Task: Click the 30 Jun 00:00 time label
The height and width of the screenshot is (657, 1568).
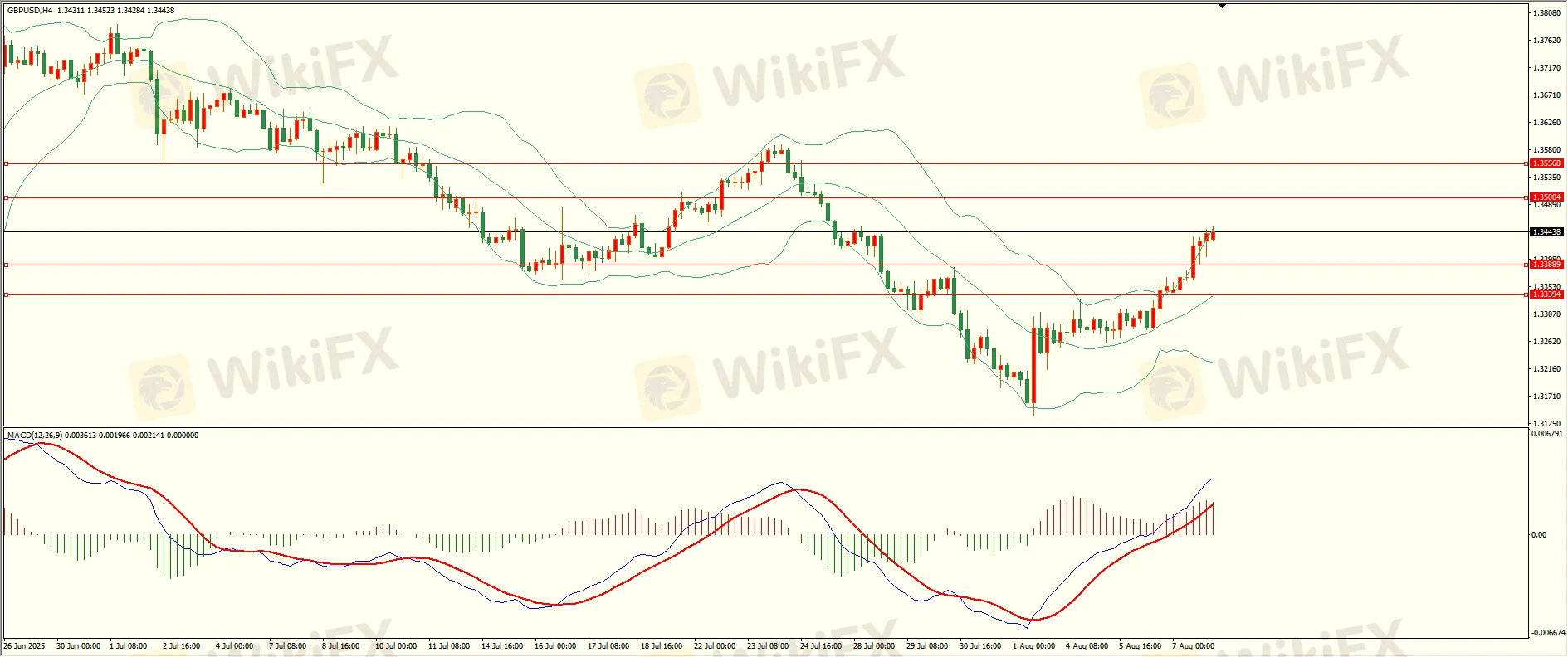Action: pos(78,646)
